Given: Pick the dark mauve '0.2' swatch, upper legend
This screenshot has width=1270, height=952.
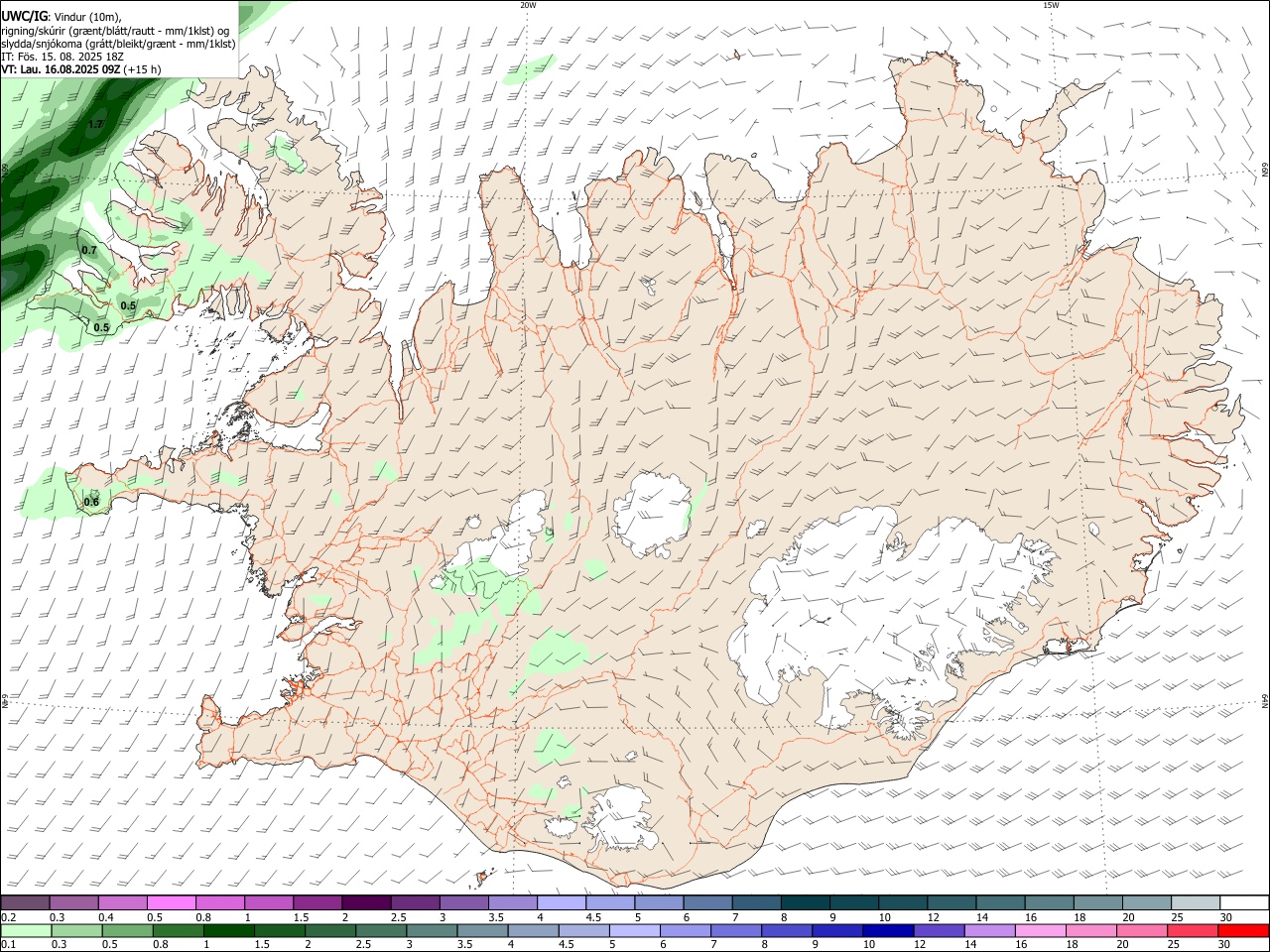Looking at the screenshot, I should click(x=26, y=903).
